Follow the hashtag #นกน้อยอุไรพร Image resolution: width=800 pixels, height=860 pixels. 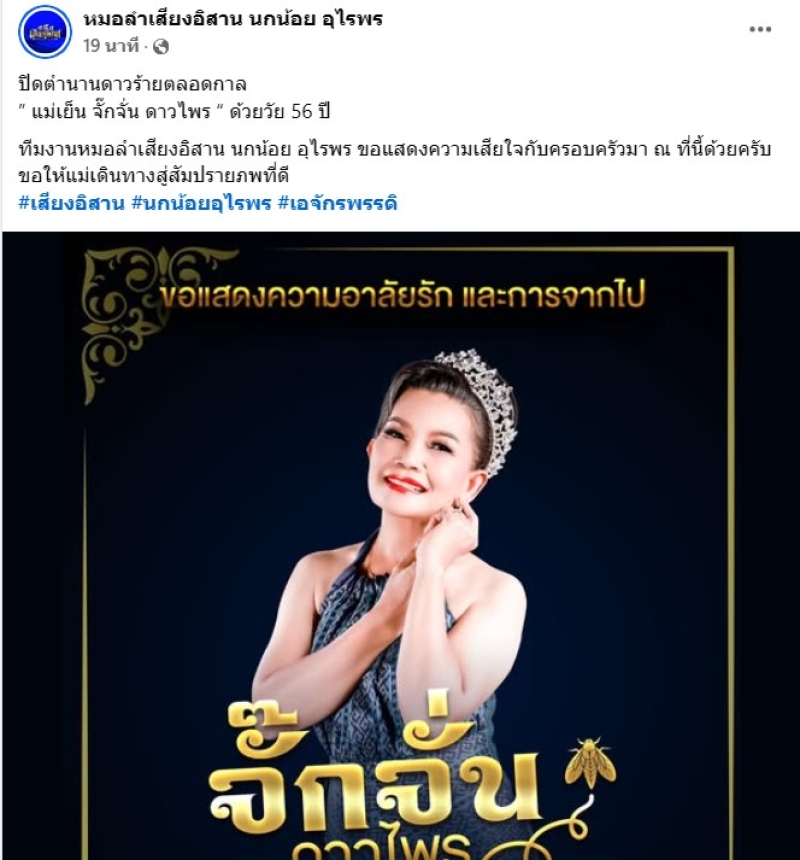(202, 203)
